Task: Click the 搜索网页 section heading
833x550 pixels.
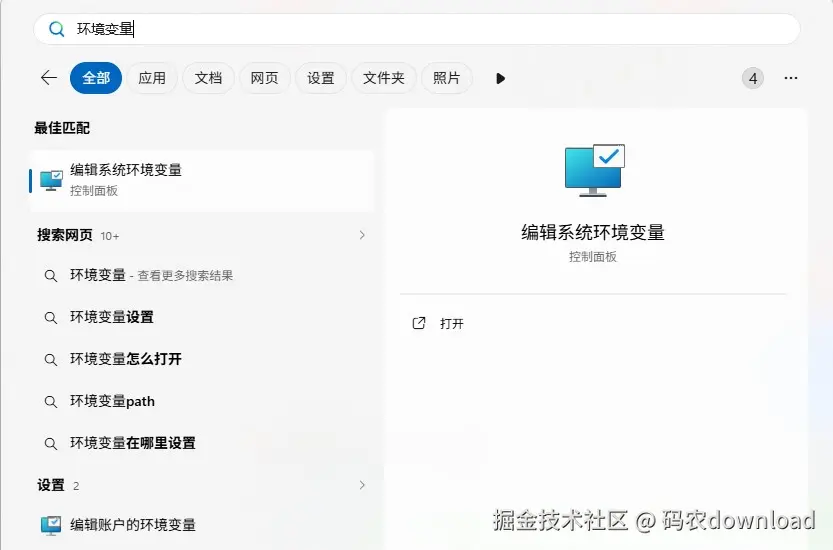Action: coord(65,235)
